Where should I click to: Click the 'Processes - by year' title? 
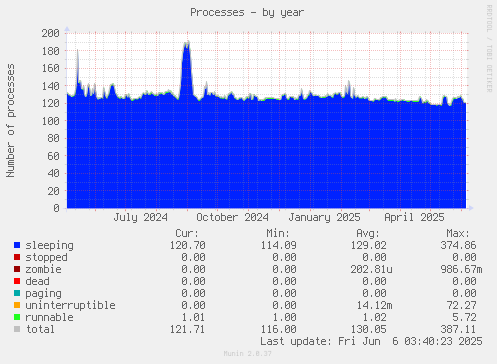(247, 13)
